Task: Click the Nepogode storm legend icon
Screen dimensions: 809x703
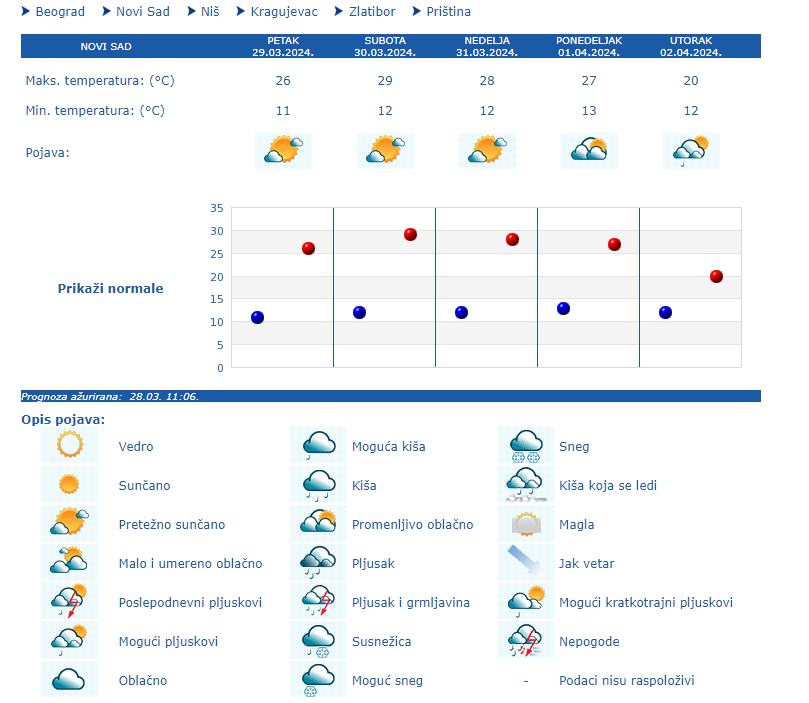Action: pyautogui.click(x=525, y=641)
